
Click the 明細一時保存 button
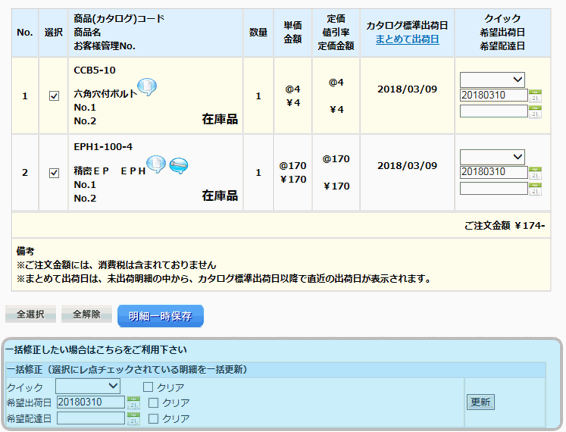pos(161,316)
